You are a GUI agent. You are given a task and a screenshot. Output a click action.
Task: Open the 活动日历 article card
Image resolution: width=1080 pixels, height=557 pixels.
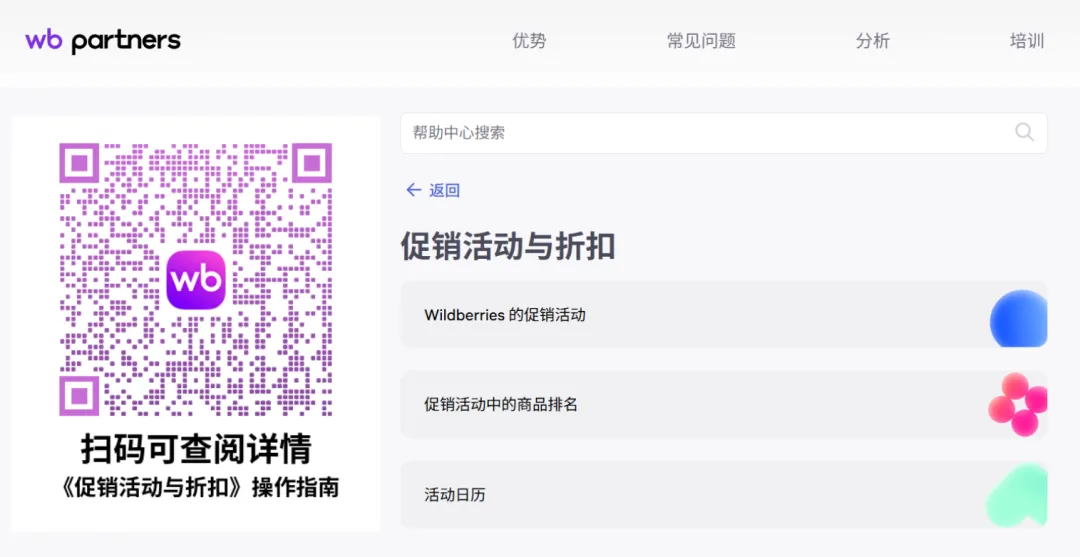tap(724, 494)
